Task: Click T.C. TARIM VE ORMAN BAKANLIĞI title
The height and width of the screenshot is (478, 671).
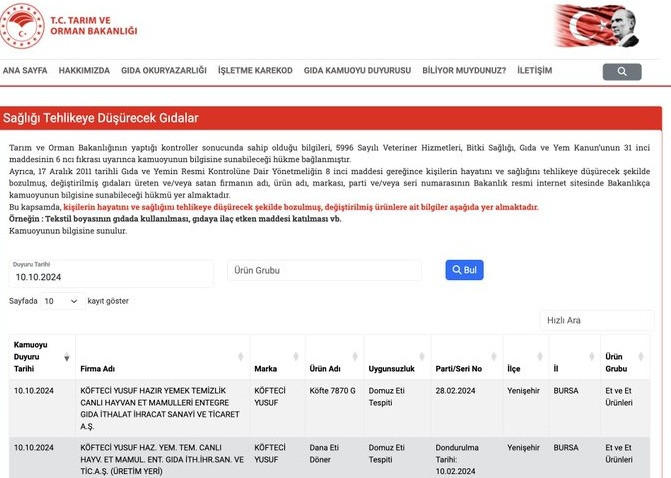Action: coord(94,26)
